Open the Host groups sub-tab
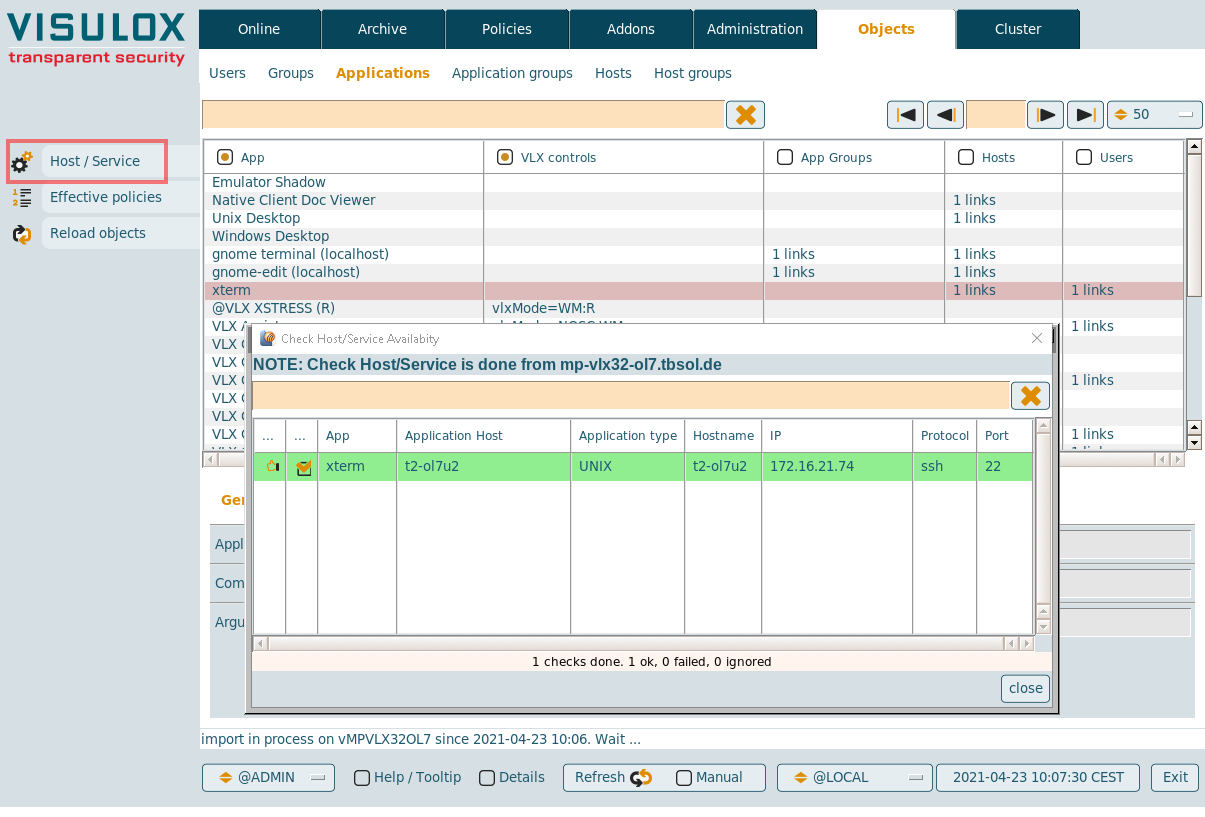 click(x=692, y=73)
